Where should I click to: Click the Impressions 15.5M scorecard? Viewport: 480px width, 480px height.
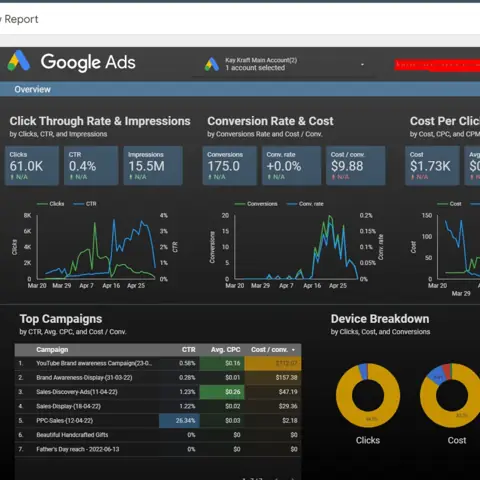tap(153, 165)
